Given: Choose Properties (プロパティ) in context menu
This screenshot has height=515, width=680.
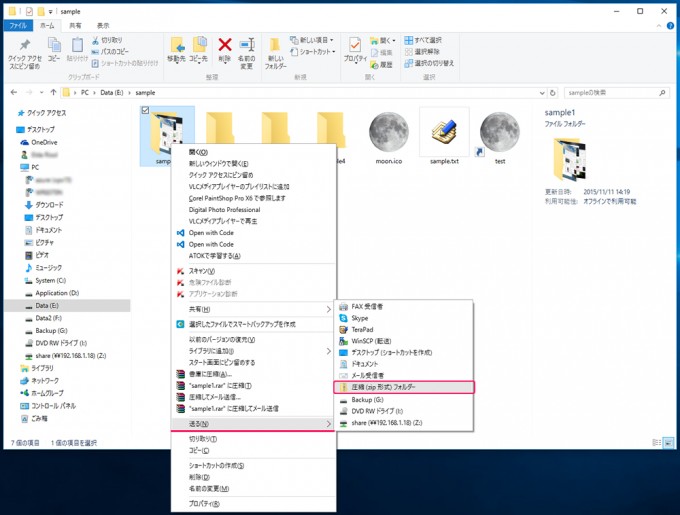Looking at the screenshot, I should point(253,504).
